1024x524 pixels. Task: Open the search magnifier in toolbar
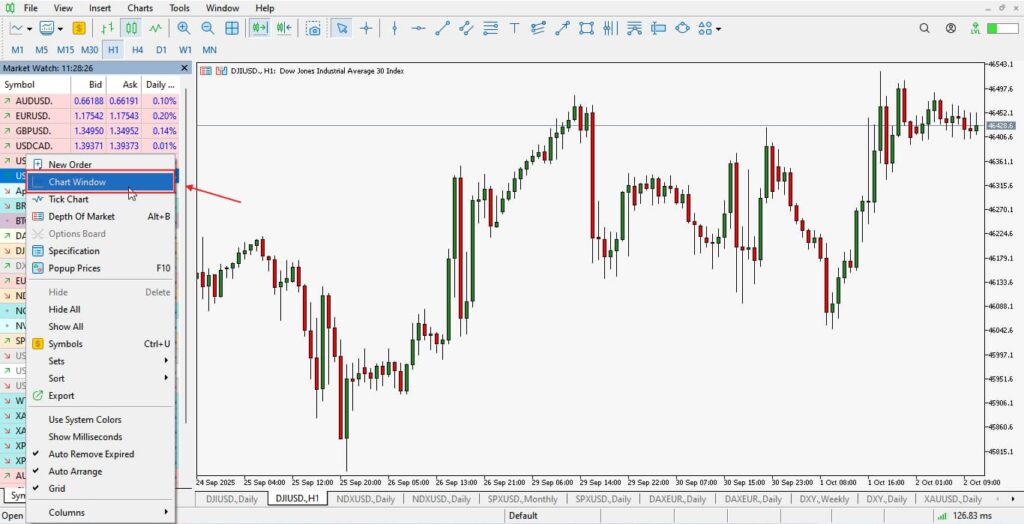click(926, 29)
